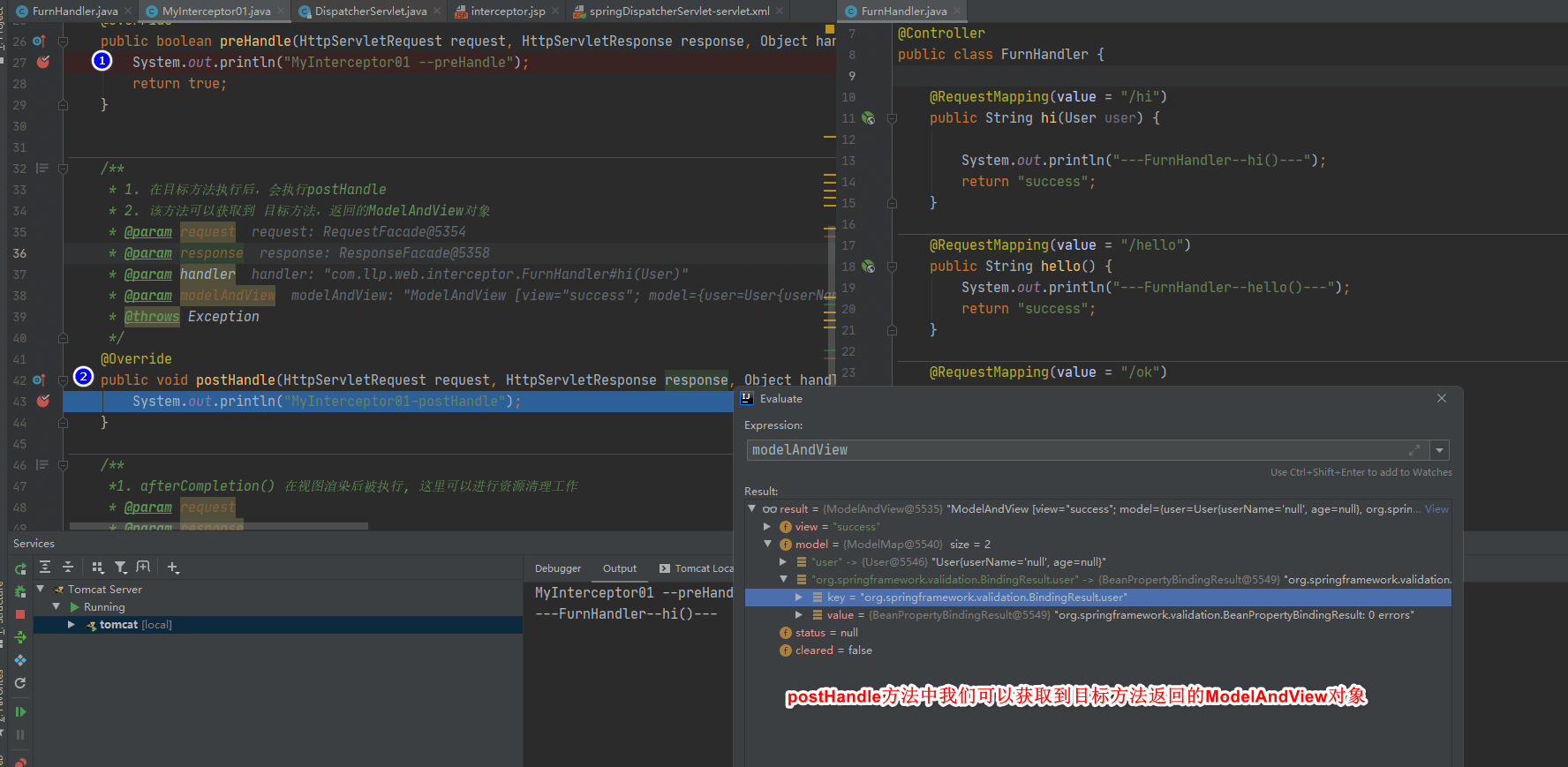1568x767 pixels.
Task: Open the expression history dropdown arrow
Action: pyautogui.click(x=1440, y=450)
